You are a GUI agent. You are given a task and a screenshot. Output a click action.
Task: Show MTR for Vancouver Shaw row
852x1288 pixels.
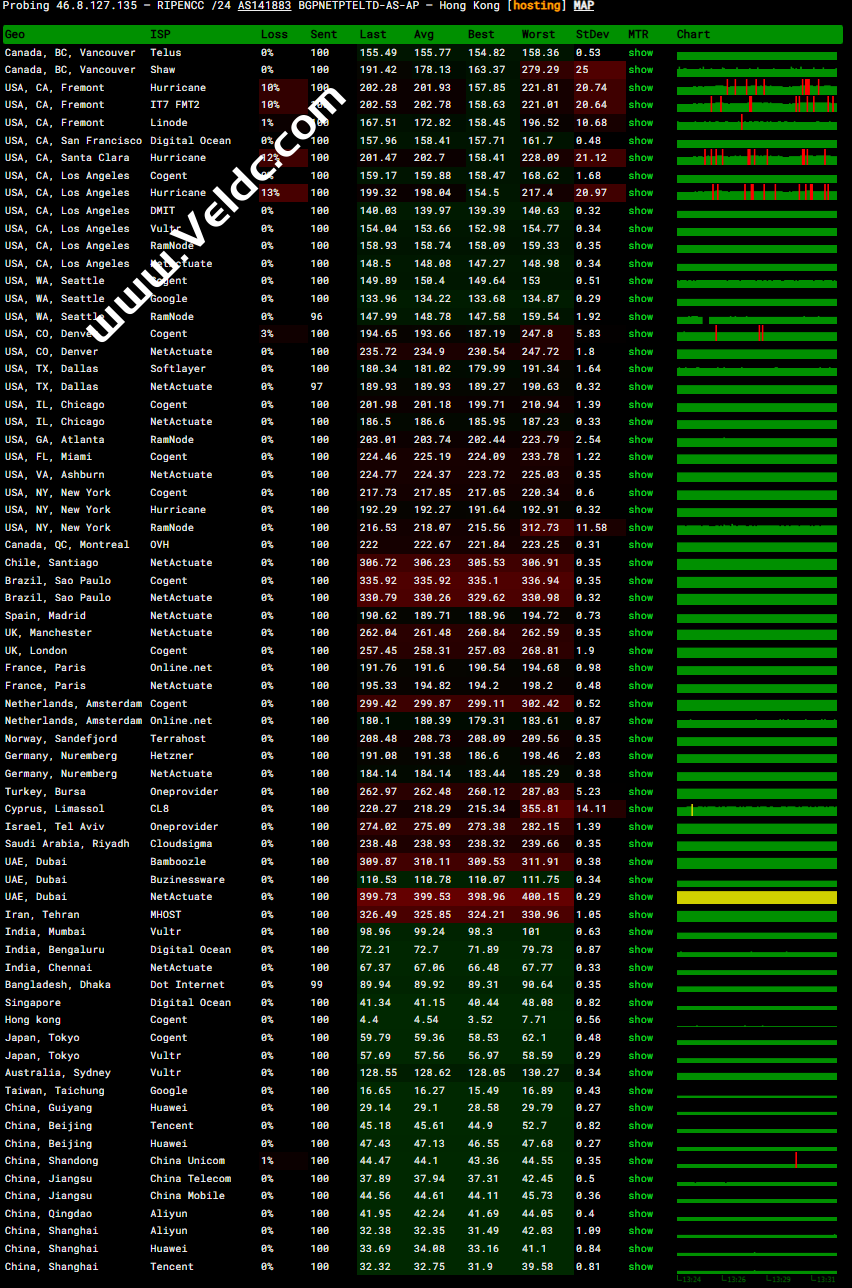[641, 70]
